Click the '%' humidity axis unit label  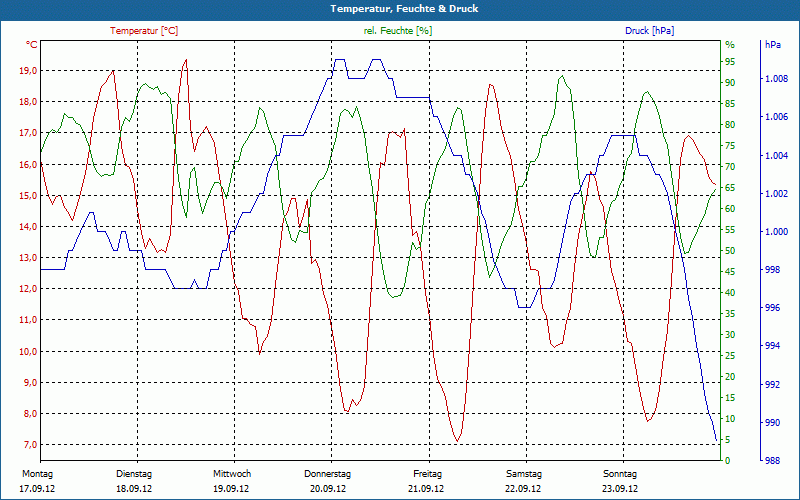point(730,45)
